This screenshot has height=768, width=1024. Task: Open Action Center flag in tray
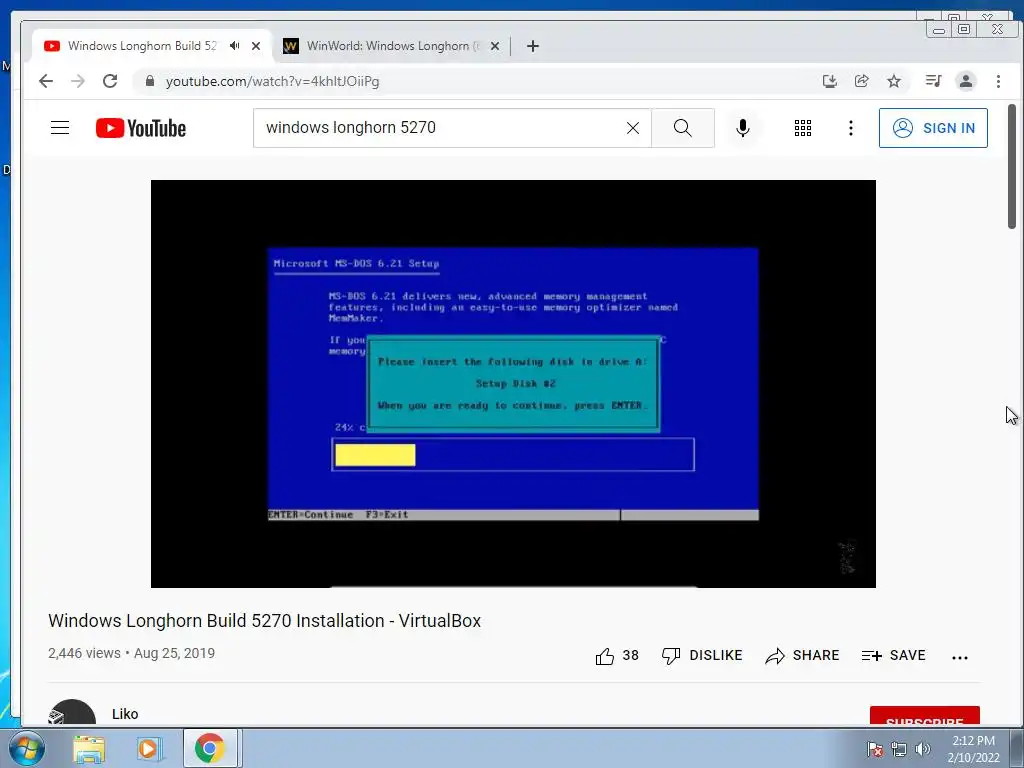(x=874, y=749)
